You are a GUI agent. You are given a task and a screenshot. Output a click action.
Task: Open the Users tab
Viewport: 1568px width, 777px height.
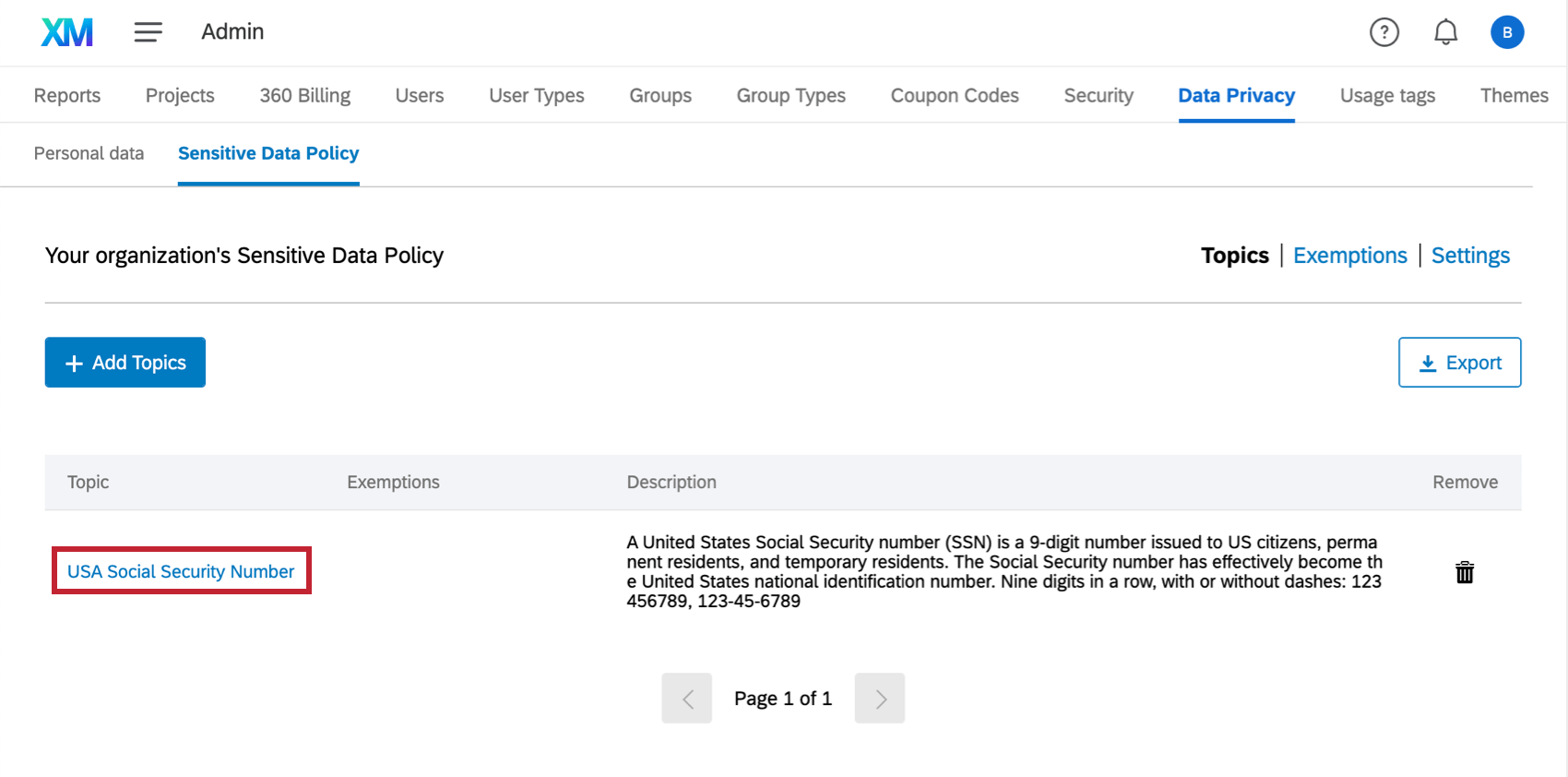[x=420, y=95]
